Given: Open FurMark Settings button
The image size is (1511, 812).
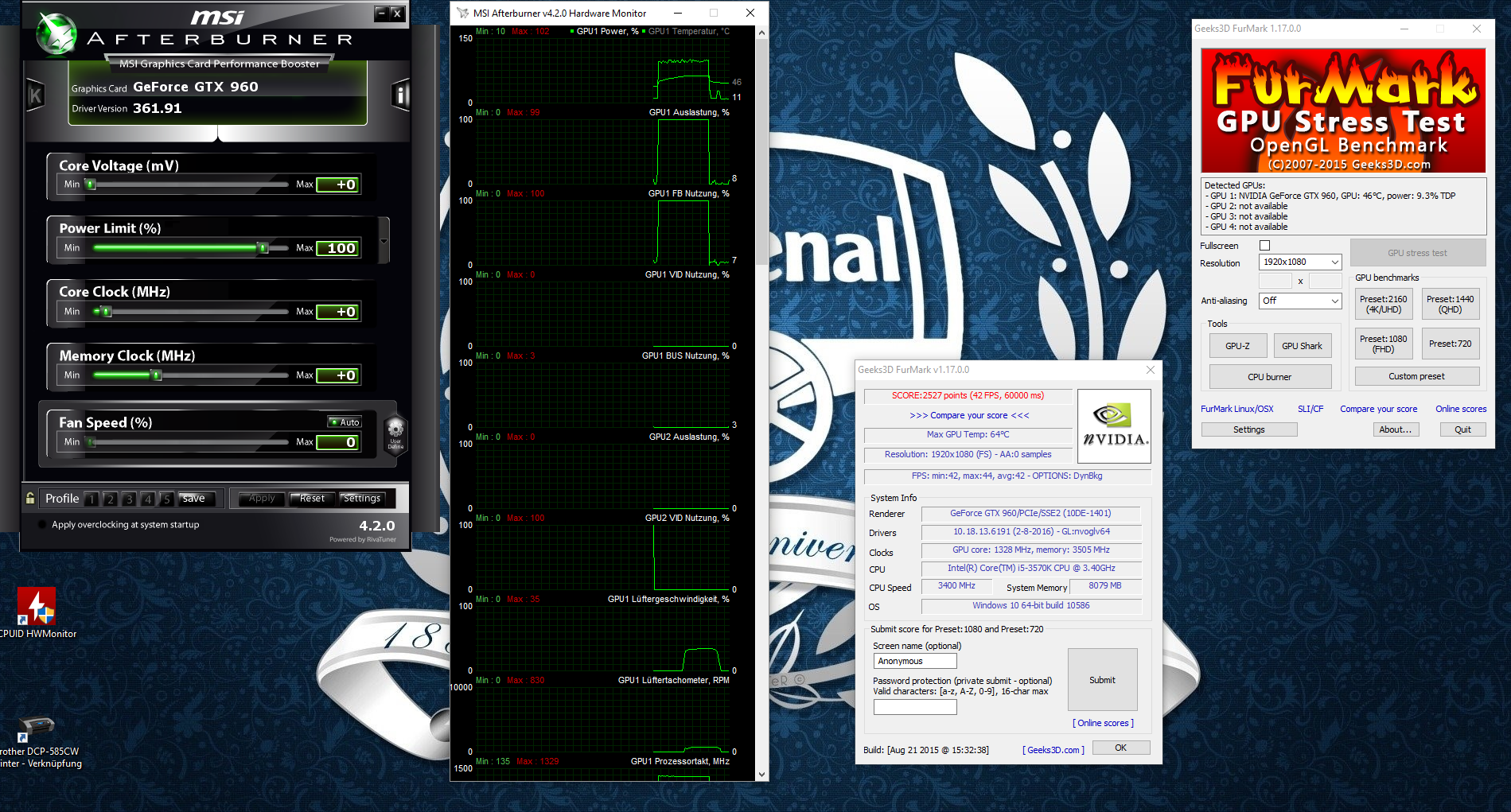Looking at the screenshot, I should (1248, 429).
